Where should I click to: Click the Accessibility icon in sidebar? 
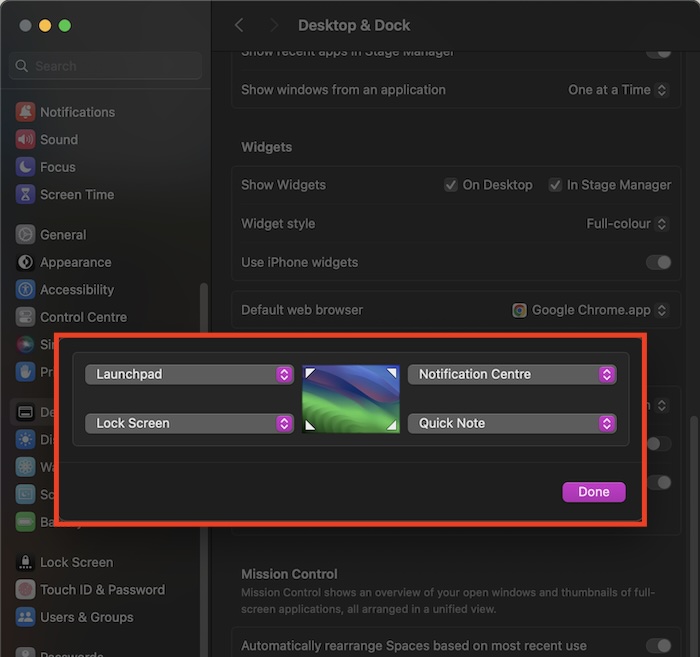pos(25,290)
